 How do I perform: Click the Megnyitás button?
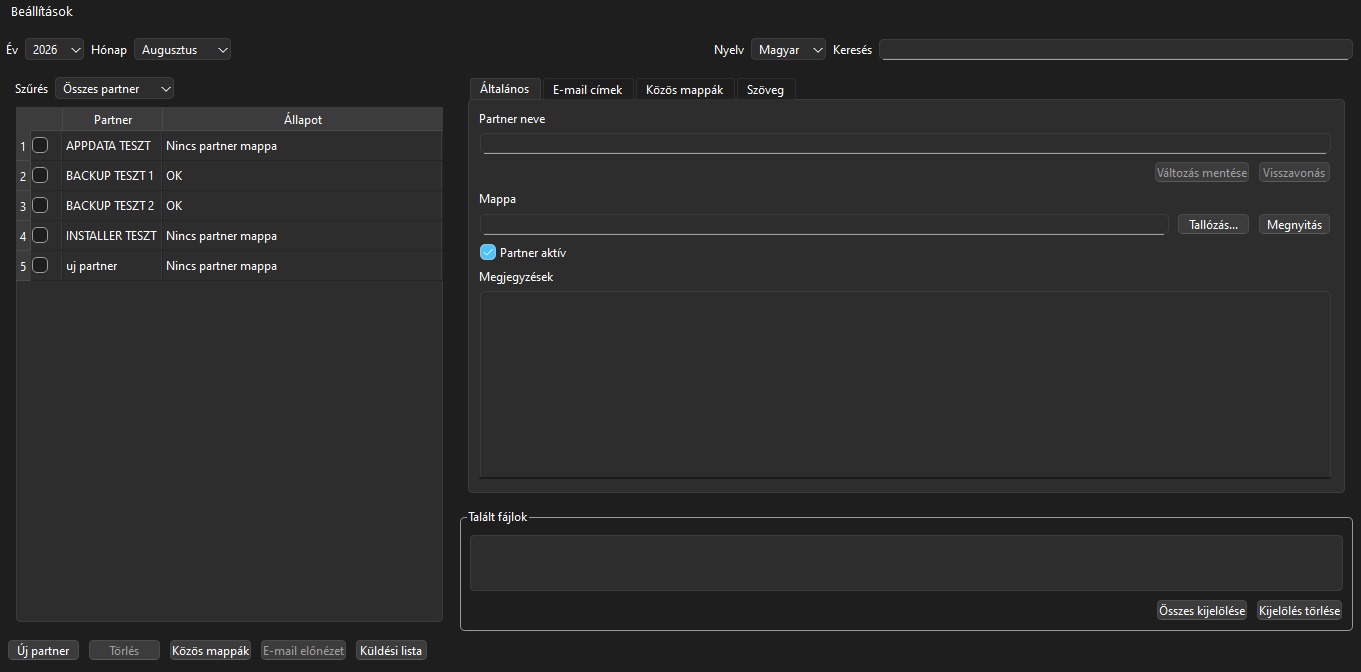[1294, 224]
